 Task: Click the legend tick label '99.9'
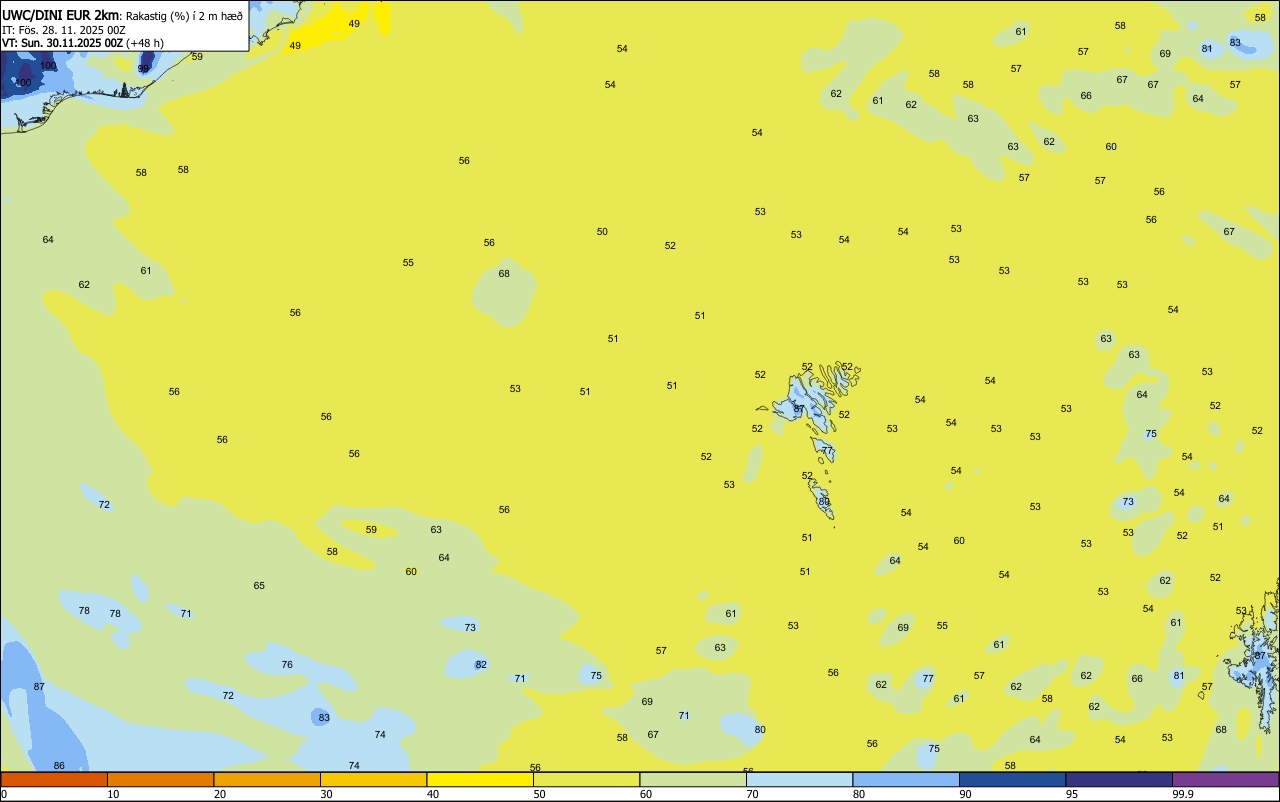click(x=1183, y=794)
